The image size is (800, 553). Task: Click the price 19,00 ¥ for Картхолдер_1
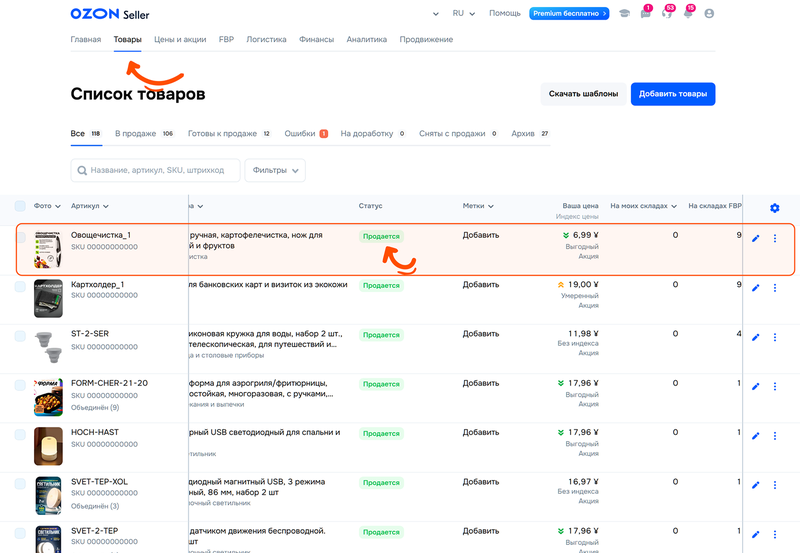coord(583,285)
